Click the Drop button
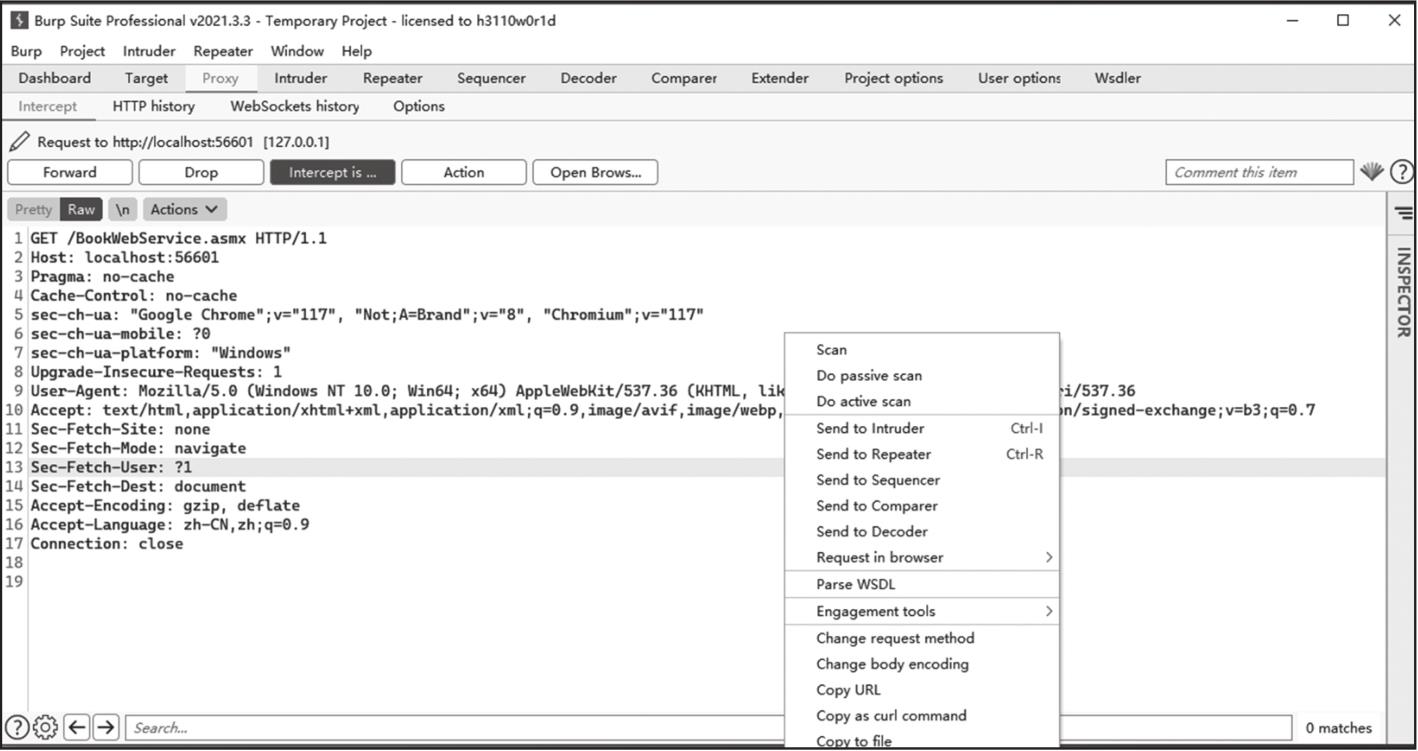1418x751 pixels. [x=201, y=172]
